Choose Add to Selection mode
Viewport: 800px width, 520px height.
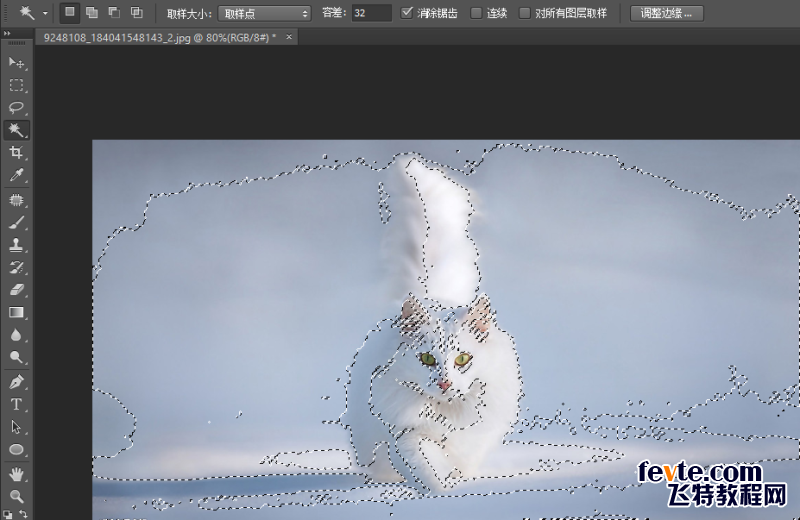click(92, 13)
